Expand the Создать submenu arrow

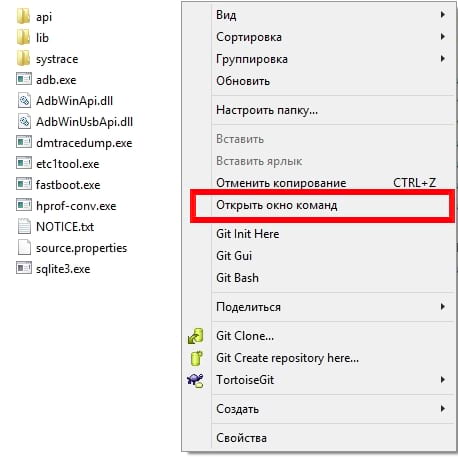(443, 409)
